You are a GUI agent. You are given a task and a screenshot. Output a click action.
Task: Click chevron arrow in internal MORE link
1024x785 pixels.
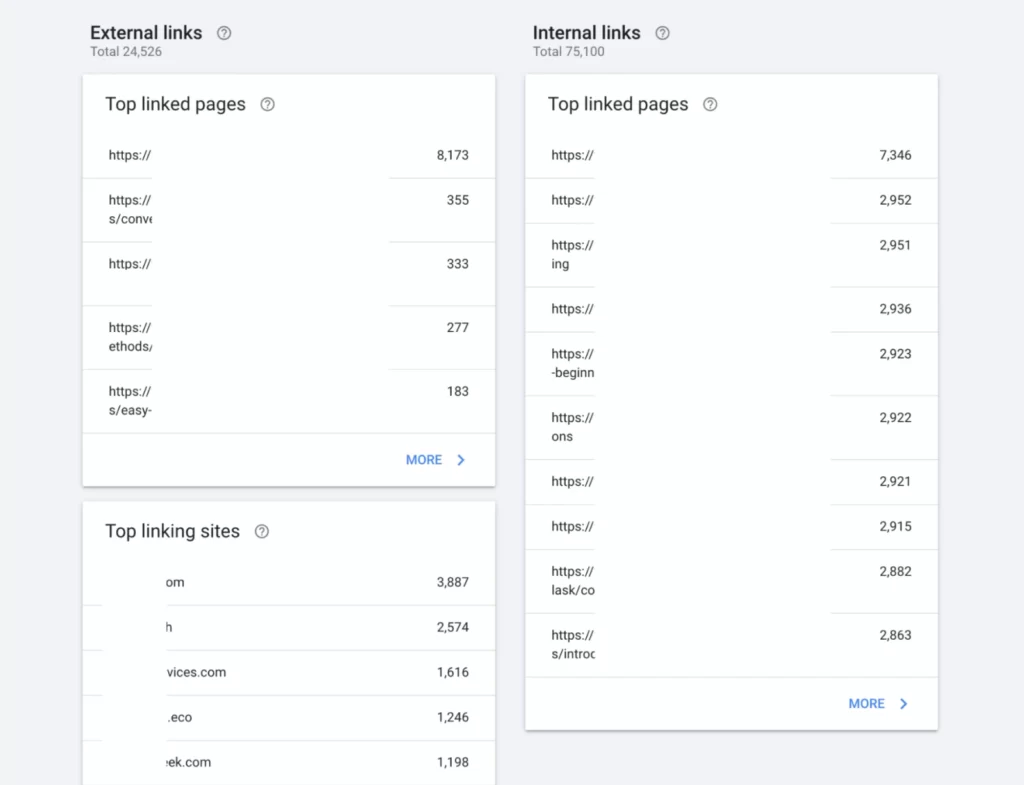904,704
